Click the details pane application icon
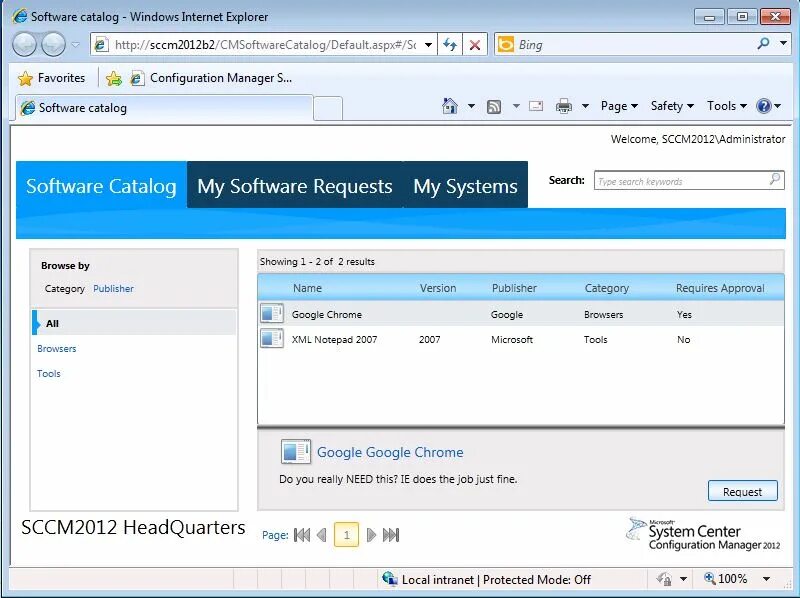This screenshot has width=800, height=598. click(x=296, y=452)
